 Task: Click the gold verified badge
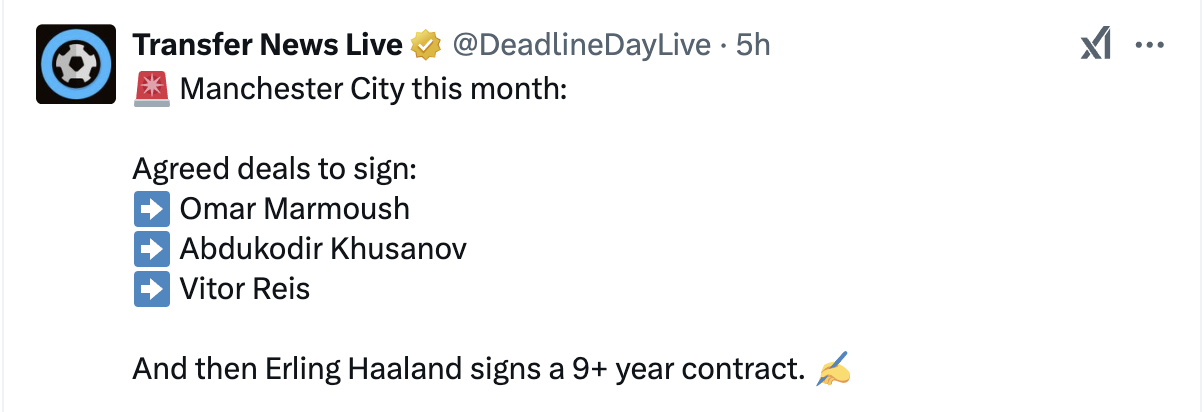pos(427,45)
